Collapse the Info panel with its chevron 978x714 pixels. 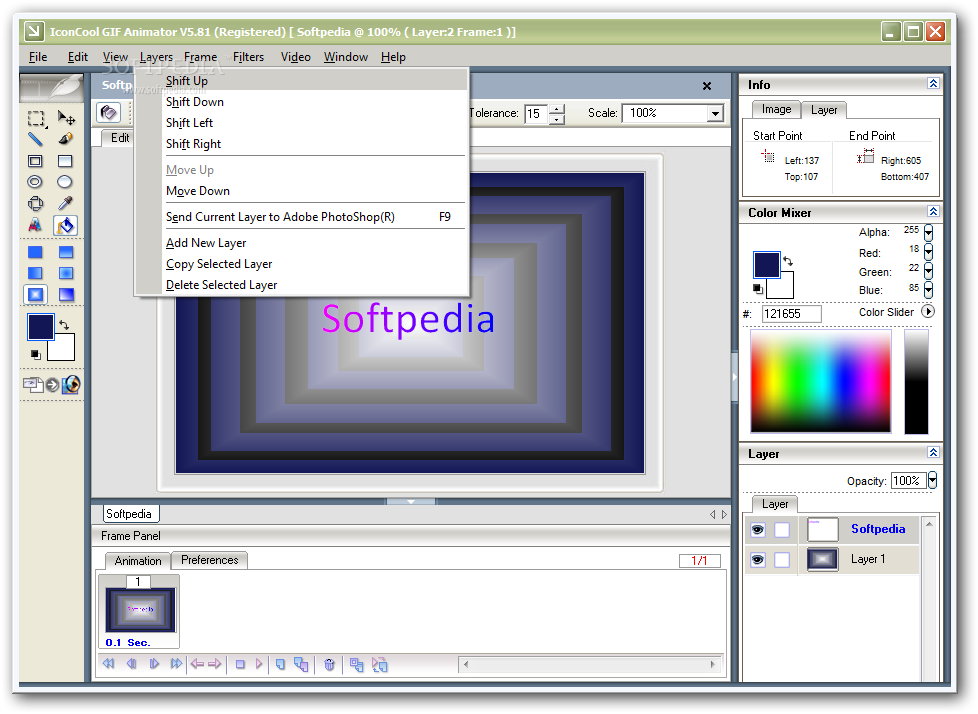[933, 83]
